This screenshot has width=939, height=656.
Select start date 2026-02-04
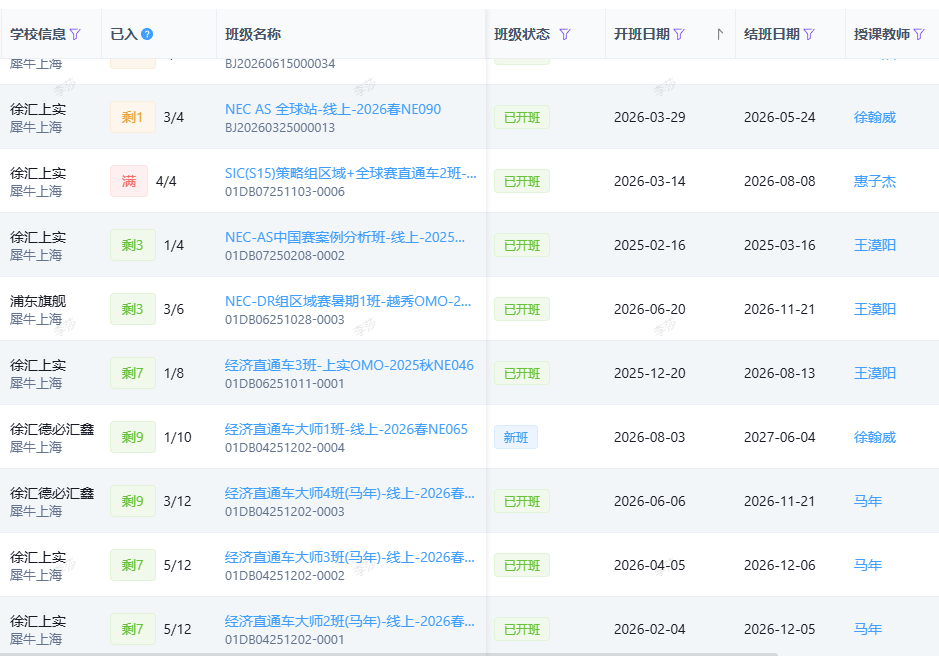click(650, 630)
